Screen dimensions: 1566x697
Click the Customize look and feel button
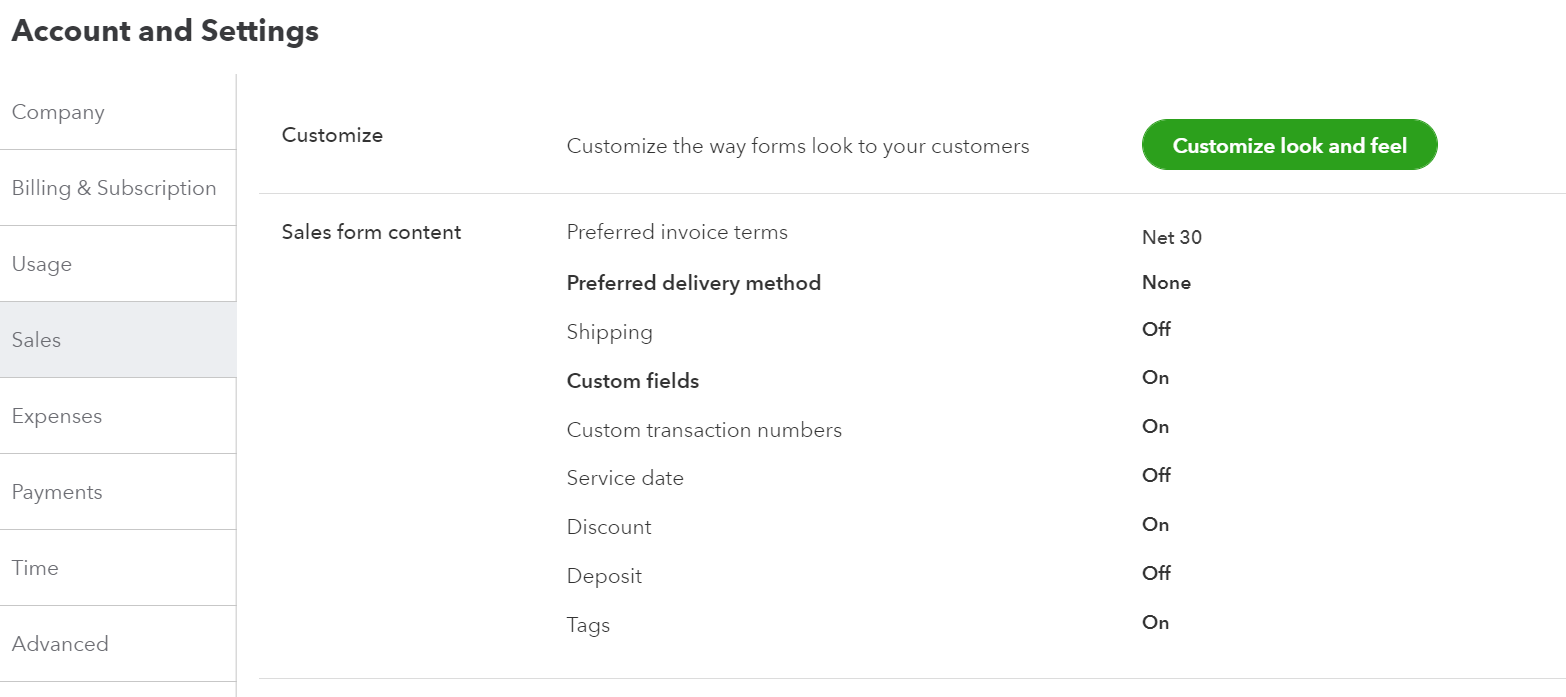click(x=1289, y=145)
